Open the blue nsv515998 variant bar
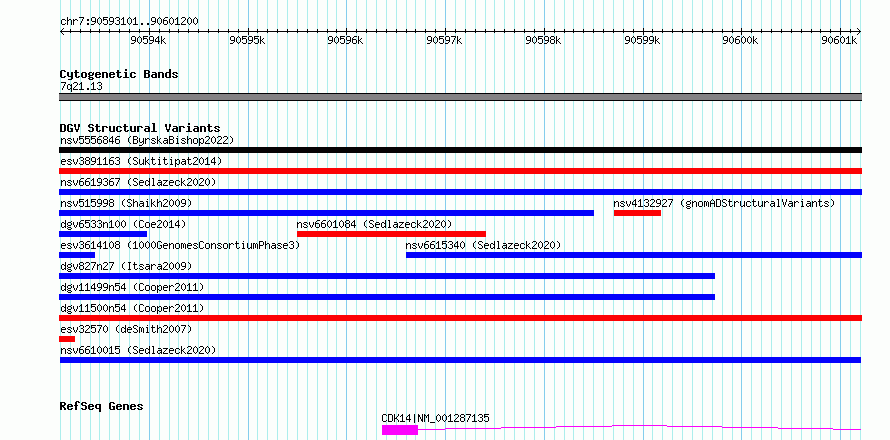This screenshot has height=440, width=890. 326,213
